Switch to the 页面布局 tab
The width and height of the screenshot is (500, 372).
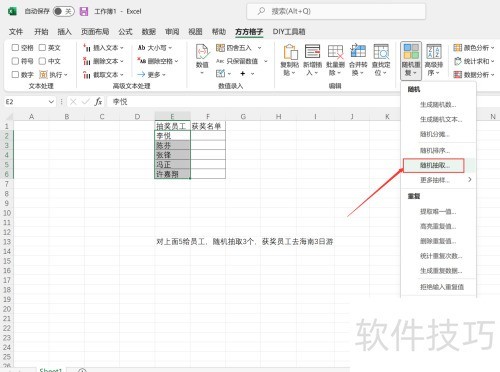(x=95, y=32)
